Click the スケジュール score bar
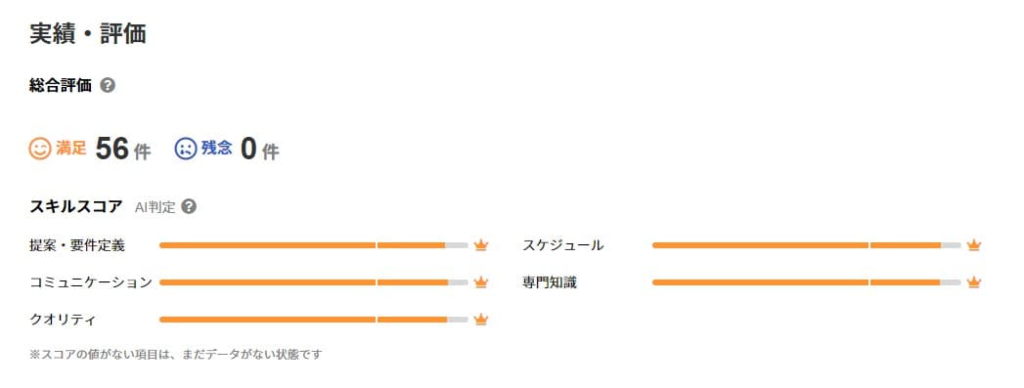The image size is (1024, 388). pyautogui.click(x=807, y=246)
